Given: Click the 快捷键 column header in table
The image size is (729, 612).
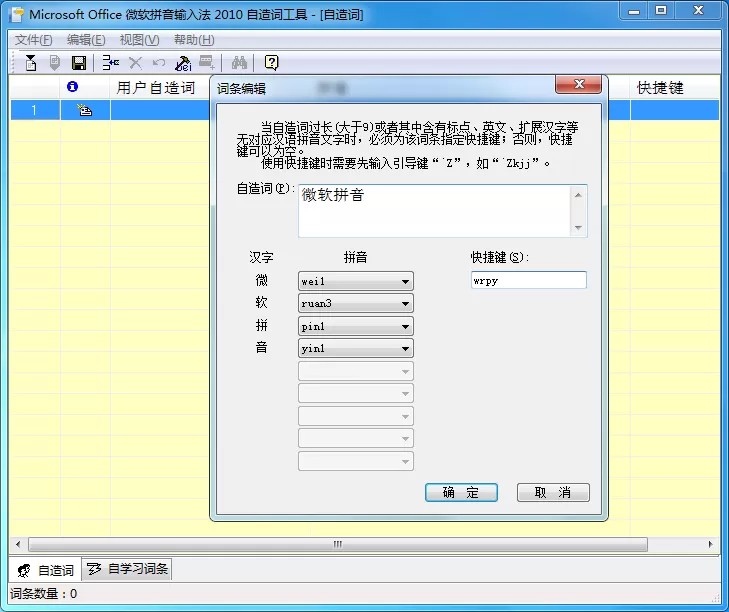Looking at the screenshot, I should (660, 87).
